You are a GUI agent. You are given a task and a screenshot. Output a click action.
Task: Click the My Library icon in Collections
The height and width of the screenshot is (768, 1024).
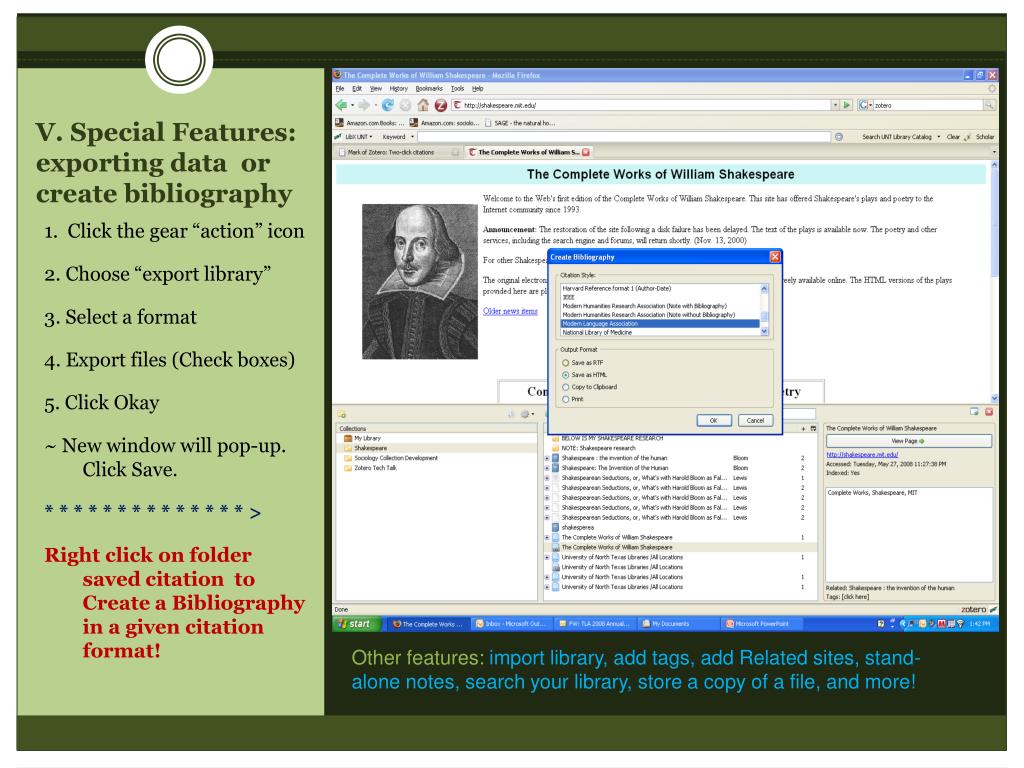pos(348,438)
